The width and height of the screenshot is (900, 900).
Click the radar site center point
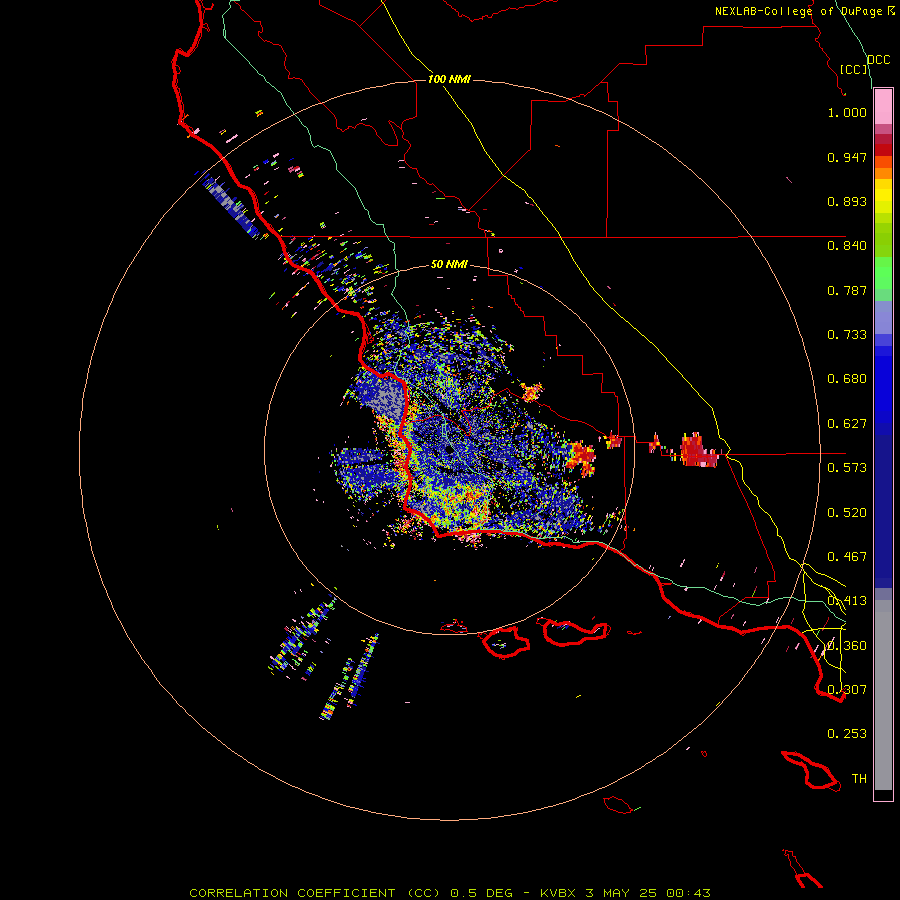(x=448, y=451)
